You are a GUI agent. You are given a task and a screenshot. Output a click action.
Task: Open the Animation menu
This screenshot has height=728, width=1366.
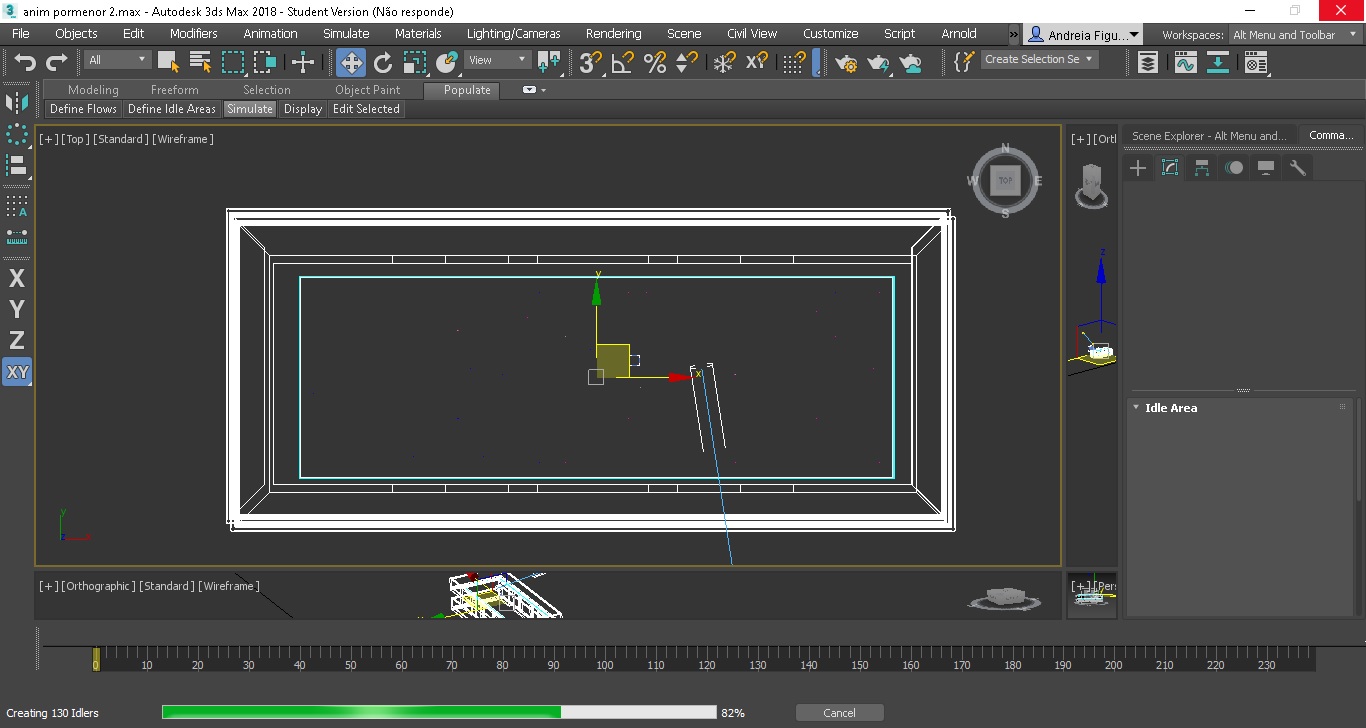270,33
